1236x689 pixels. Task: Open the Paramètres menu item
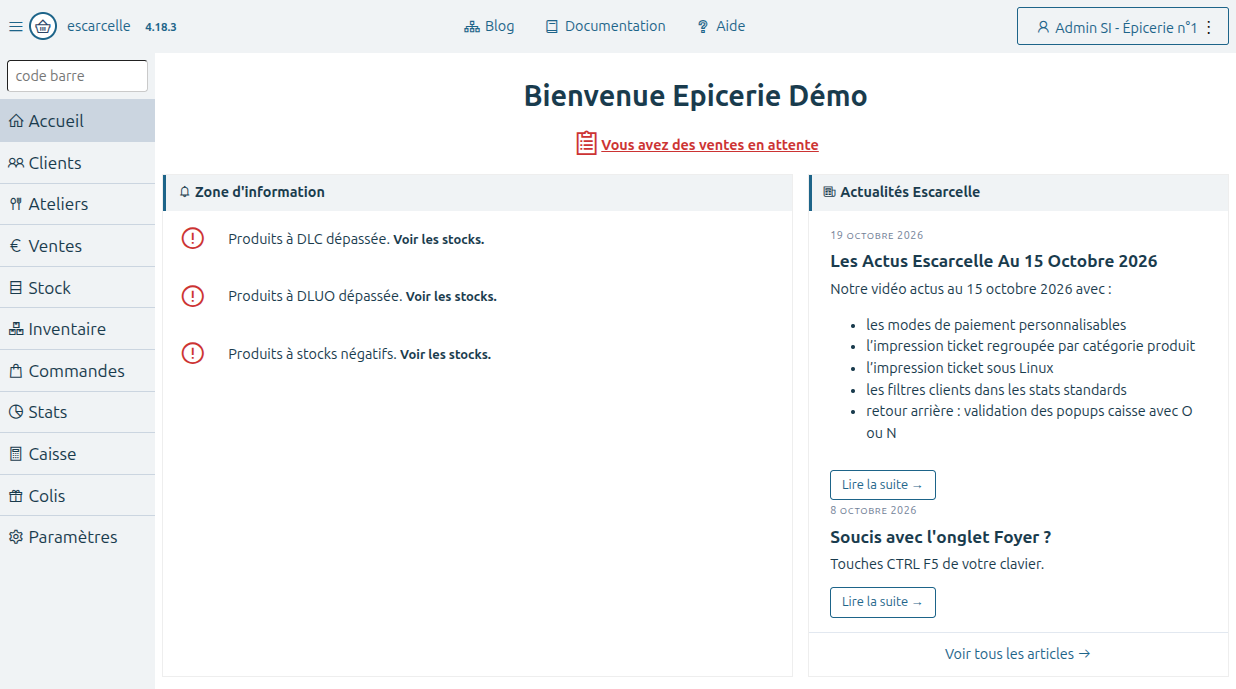click(77, 537)
